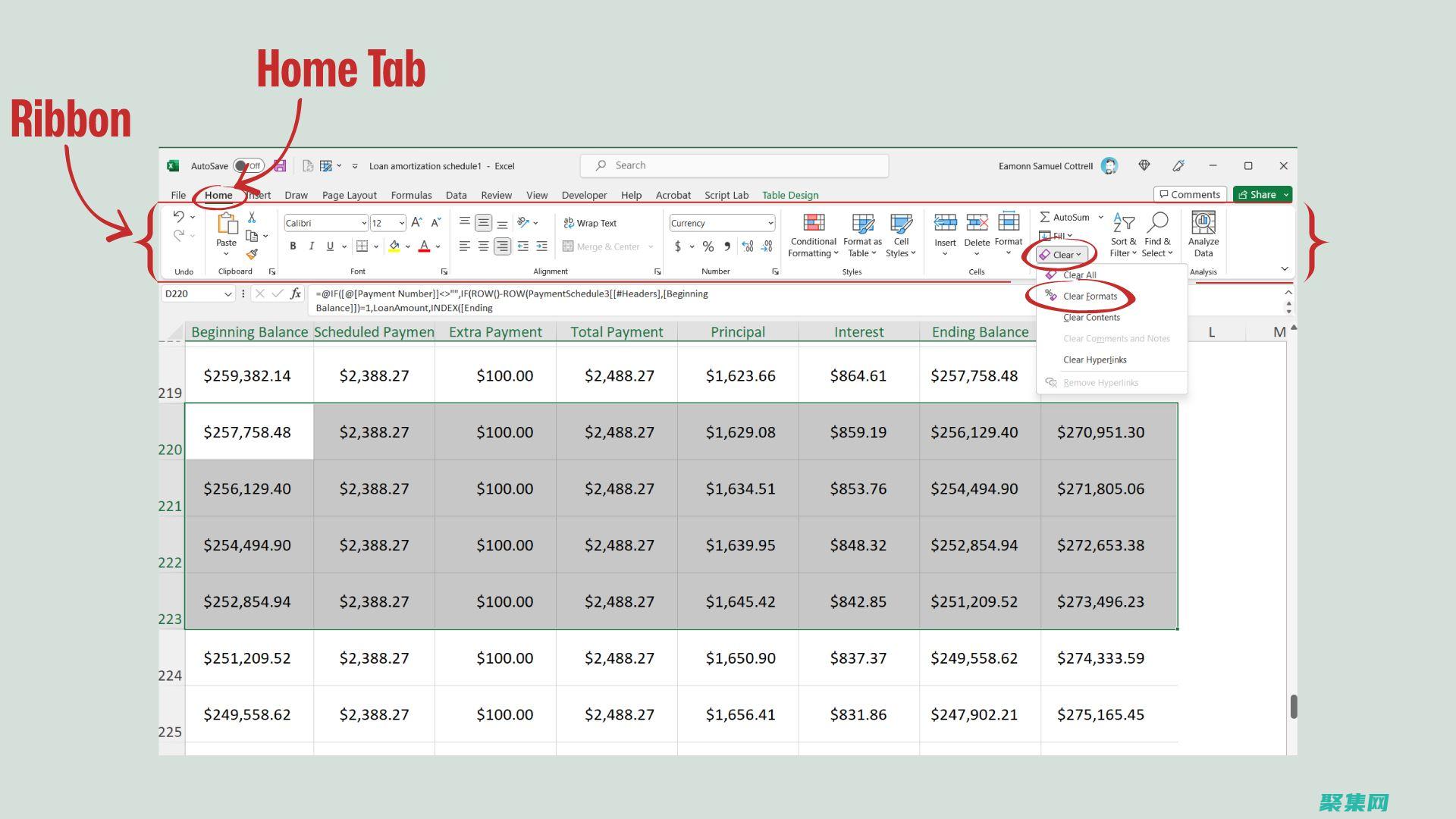Click the Percent Style icon
1456x819 pixels.
point(708,246)
